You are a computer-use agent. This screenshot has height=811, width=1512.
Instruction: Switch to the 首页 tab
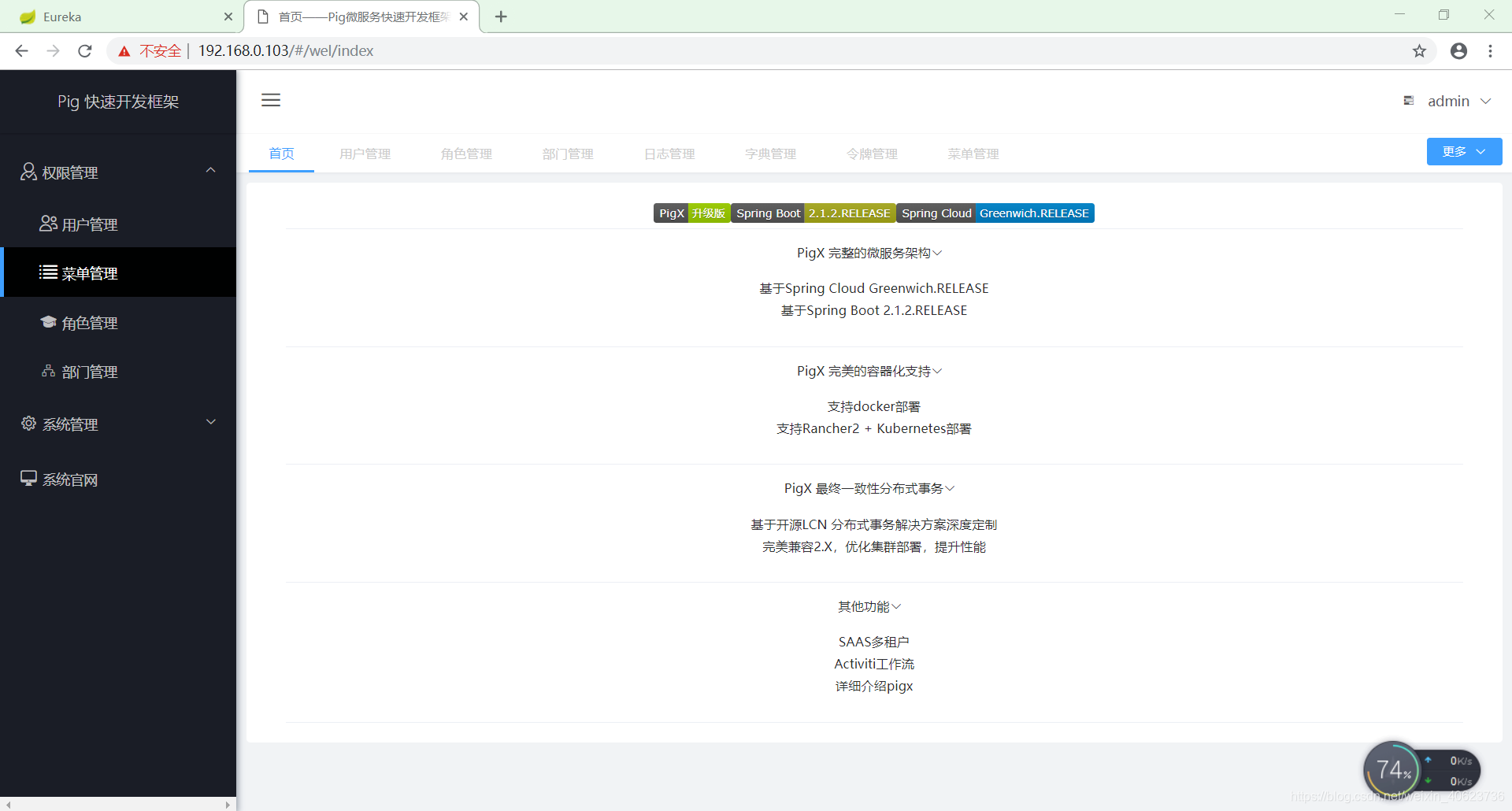[x=281, y=154]
